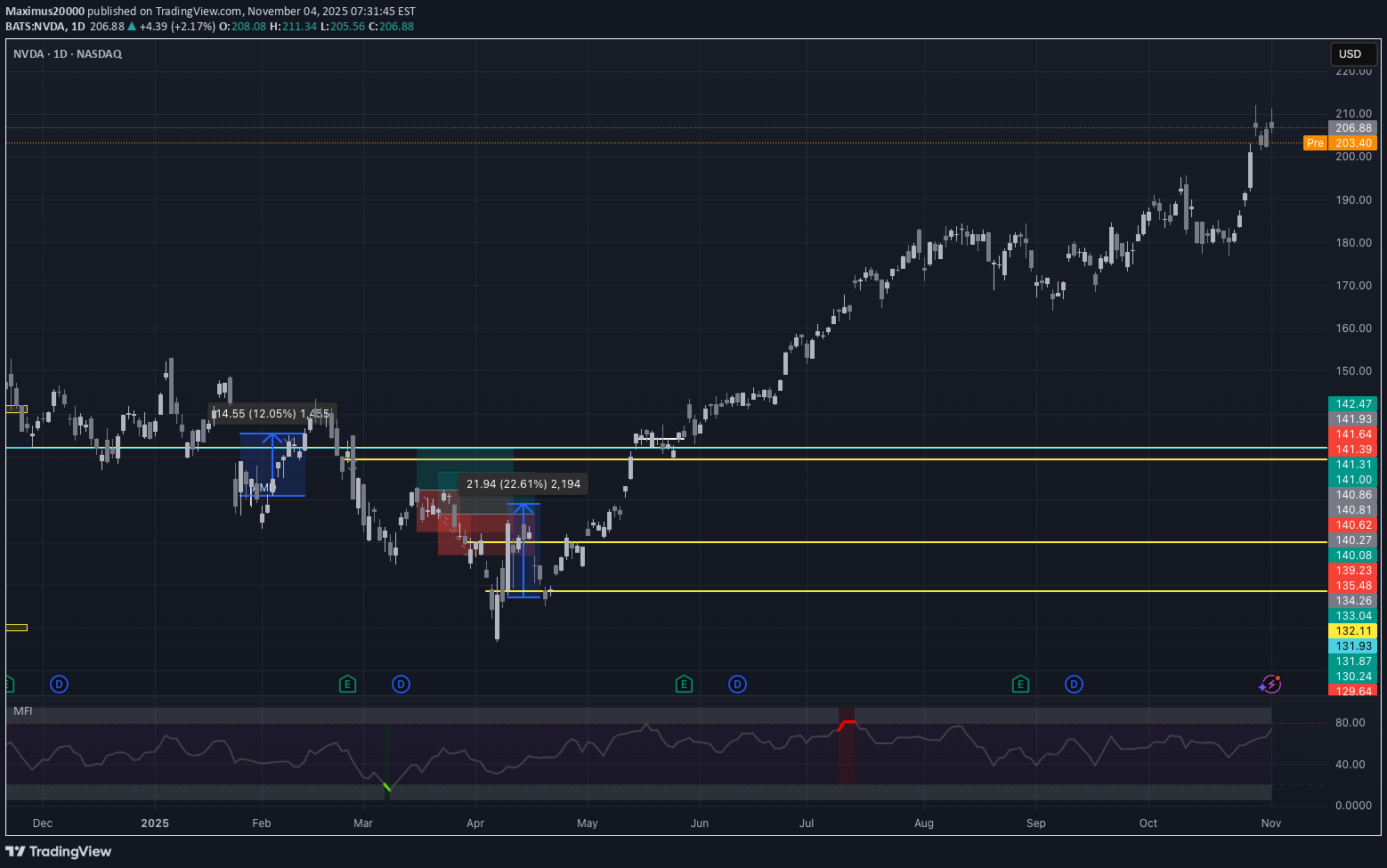Click the TradingView logo at bottom left
The height and width of the screenshot is (868, 1387).
[x=59, y=851]
